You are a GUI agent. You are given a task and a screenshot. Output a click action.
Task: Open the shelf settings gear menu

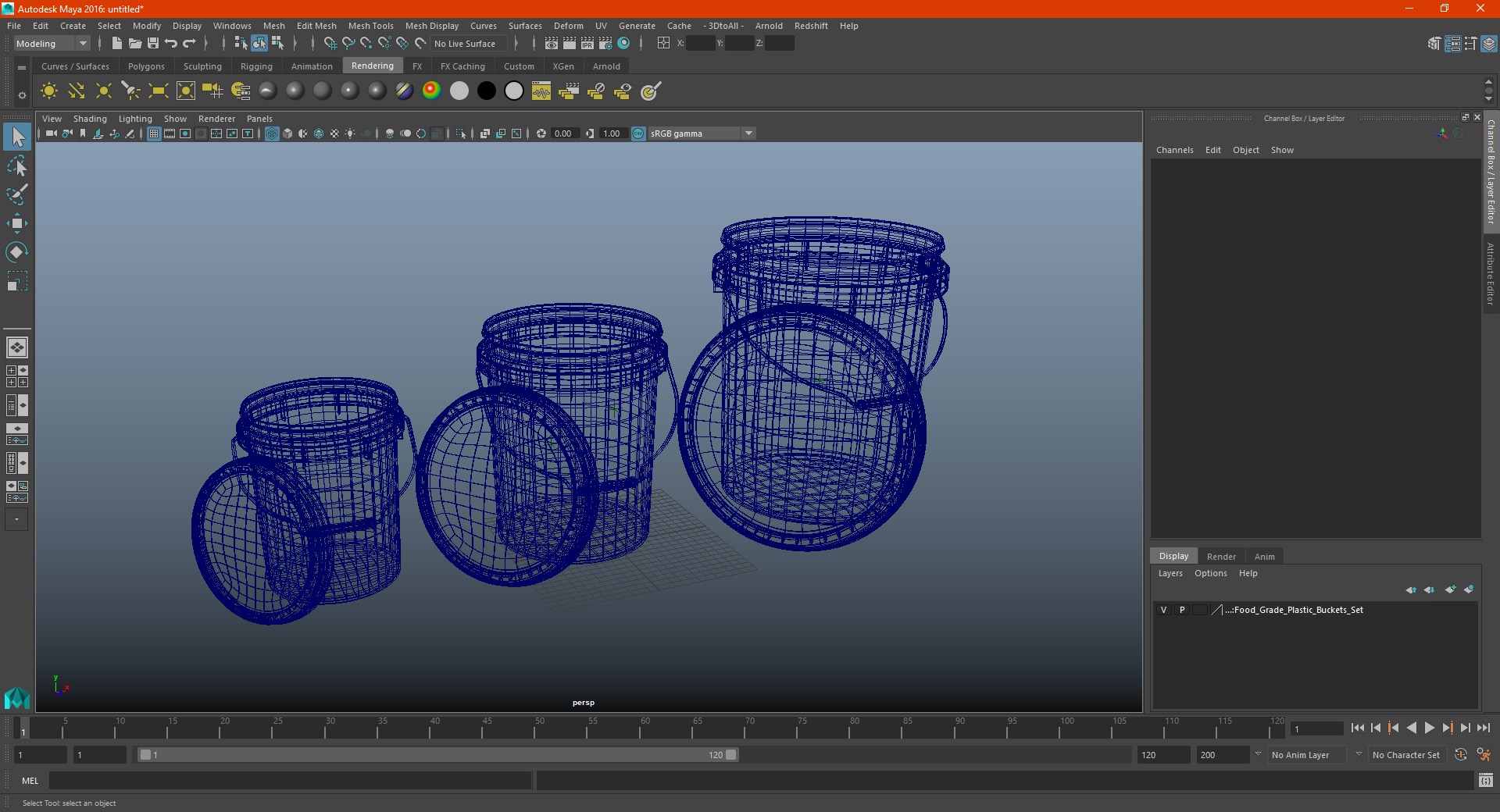(x=22, y=95)
